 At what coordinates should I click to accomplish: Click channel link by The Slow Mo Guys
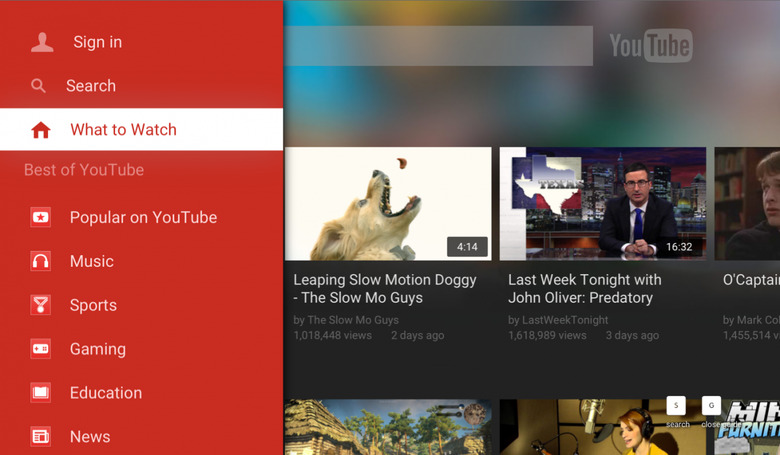(x=346, y=320)
